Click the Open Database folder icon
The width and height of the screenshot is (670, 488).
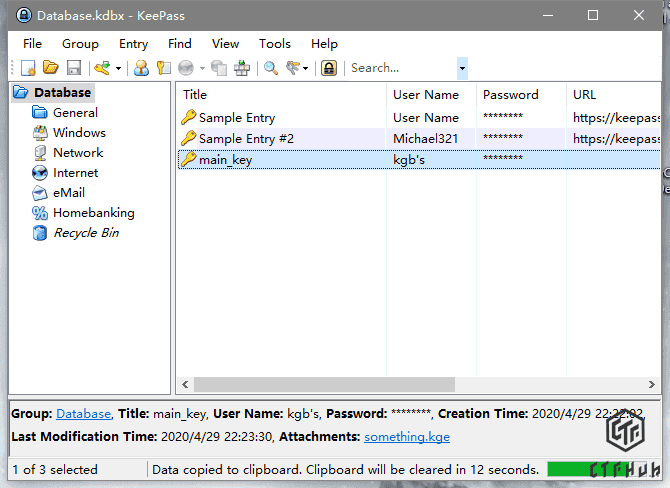[x=51, y=68]
